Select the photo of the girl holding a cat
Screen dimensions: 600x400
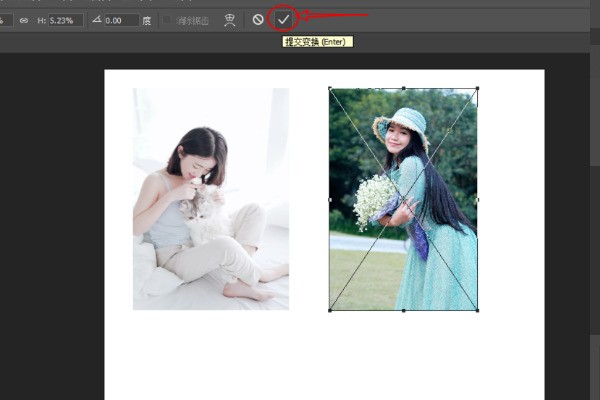tap(211, 198)
